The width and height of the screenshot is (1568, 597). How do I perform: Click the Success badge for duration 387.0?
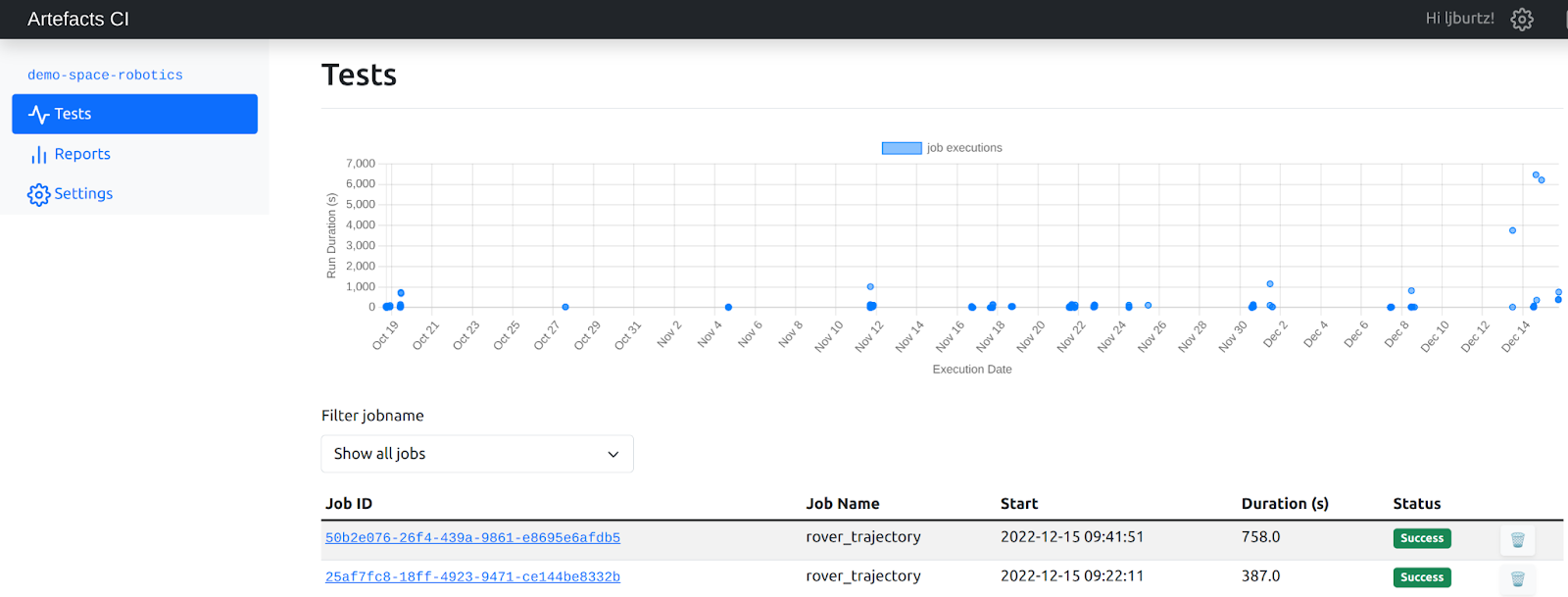click(x=1422, y=577)
